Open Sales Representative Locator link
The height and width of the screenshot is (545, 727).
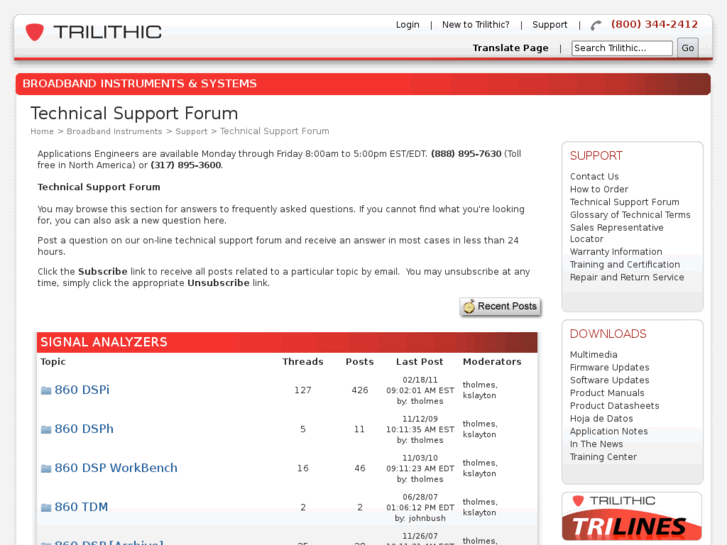coord(617,233)
